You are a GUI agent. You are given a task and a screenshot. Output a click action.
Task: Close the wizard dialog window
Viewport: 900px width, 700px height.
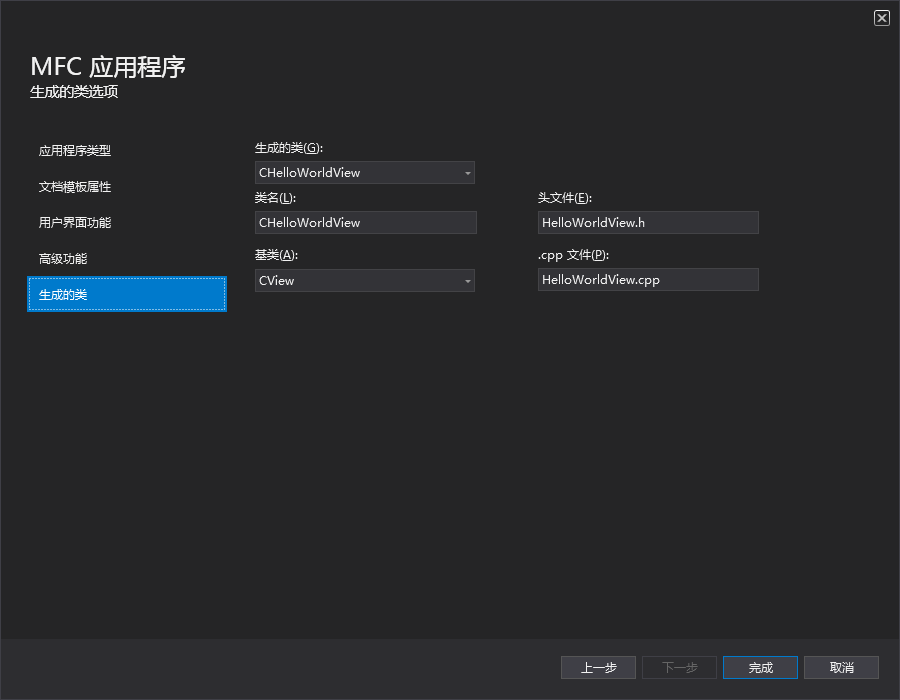pos(882,17)
